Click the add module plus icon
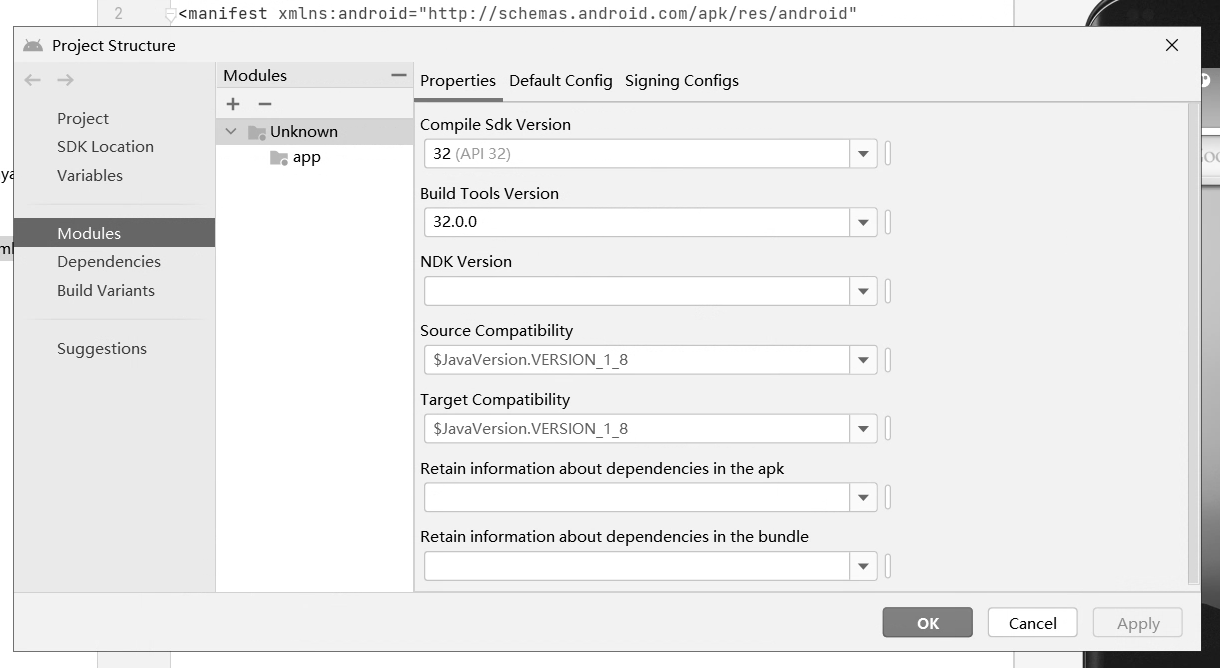The width and height of the screenshot is (1220, 668). pos(233,104)
